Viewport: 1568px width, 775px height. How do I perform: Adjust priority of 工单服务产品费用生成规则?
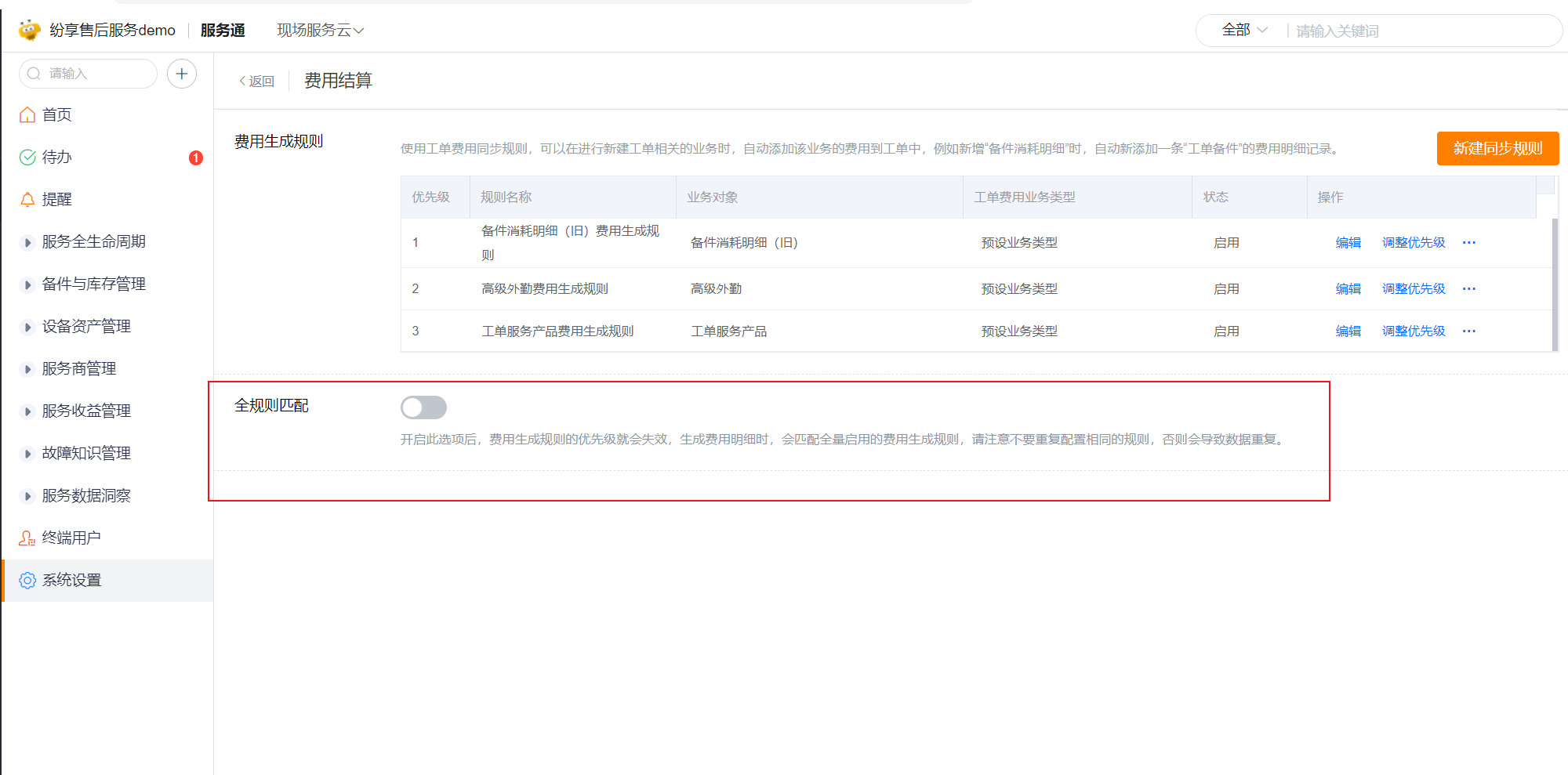click(x=1413, y=331)
